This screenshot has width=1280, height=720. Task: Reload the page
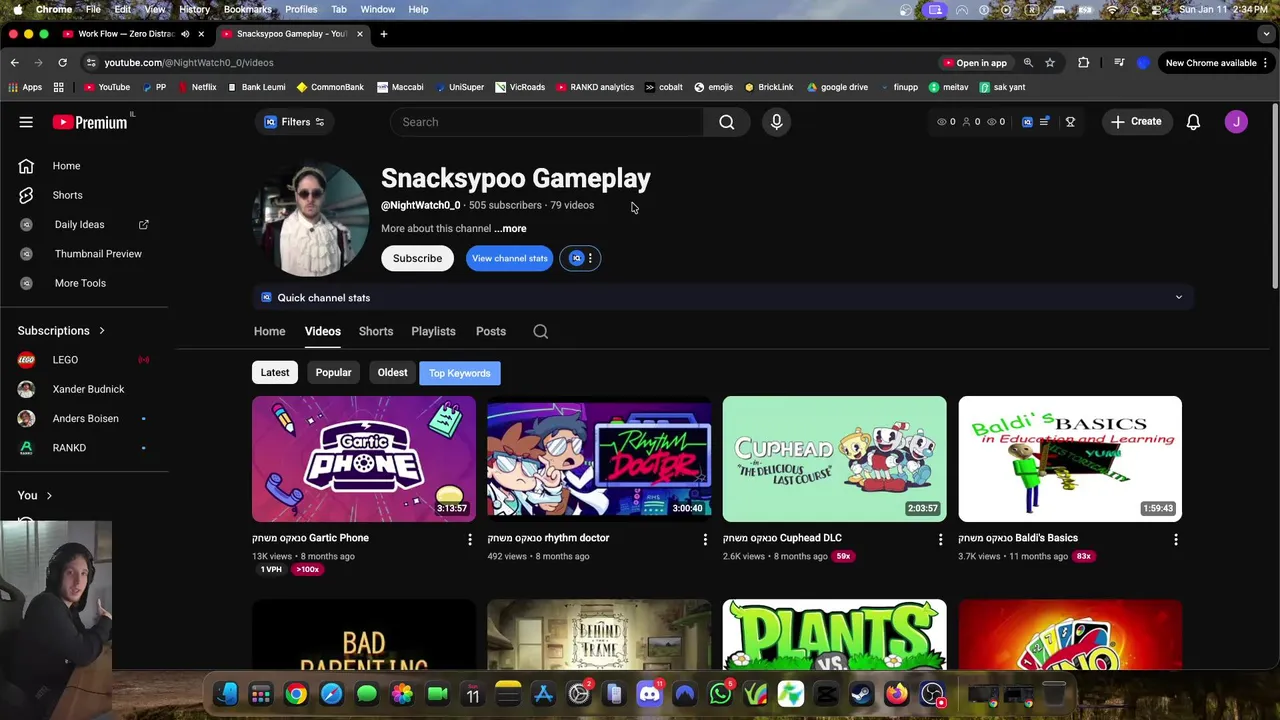pos(62,63)
